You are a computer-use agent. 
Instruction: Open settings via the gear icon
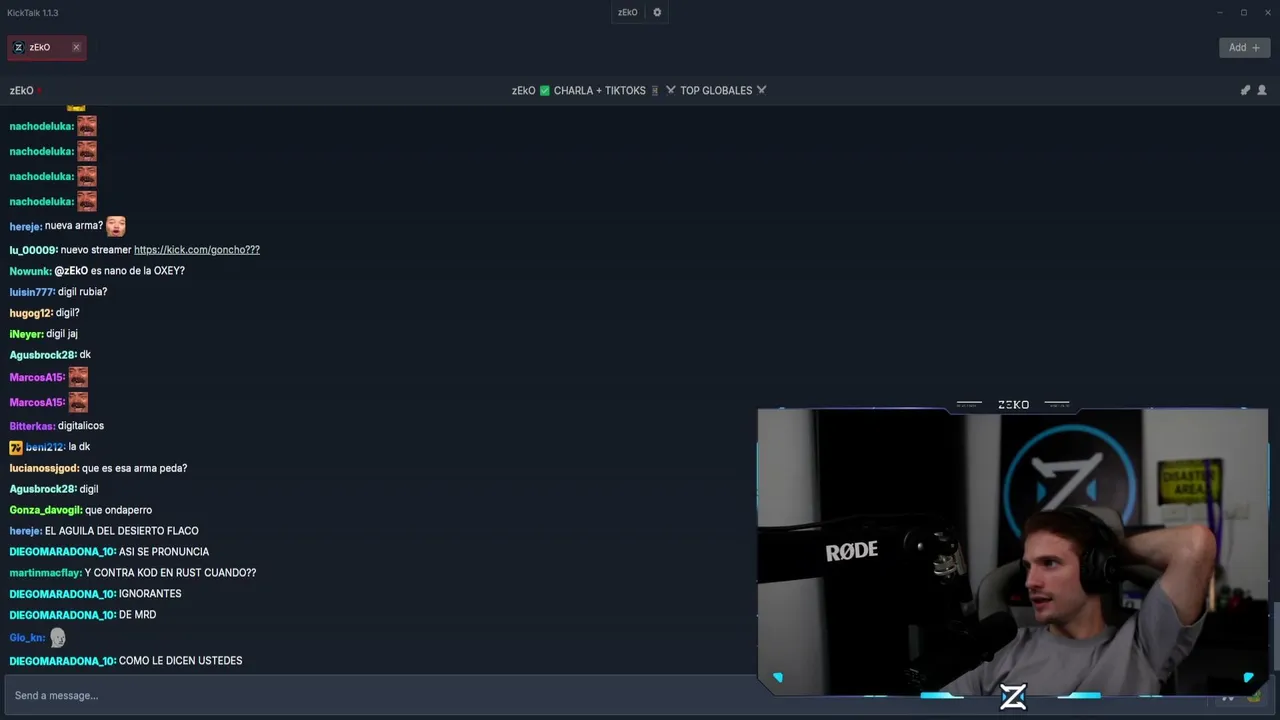pos(657,13)
